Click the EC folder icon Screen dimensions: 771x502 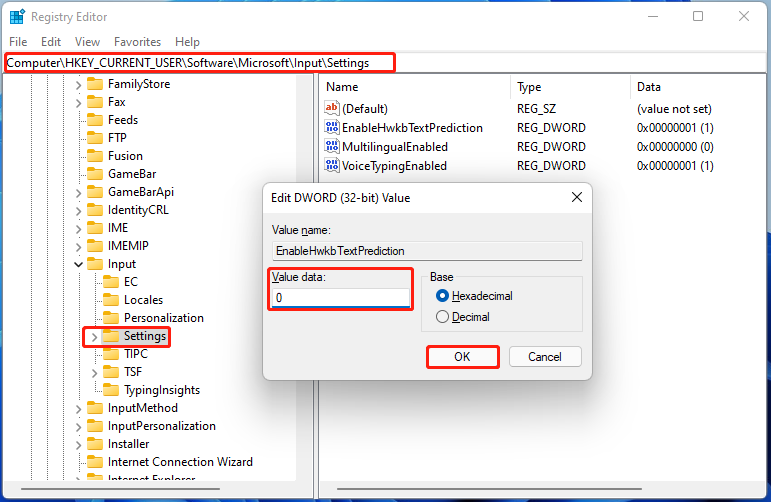point(111,282)
